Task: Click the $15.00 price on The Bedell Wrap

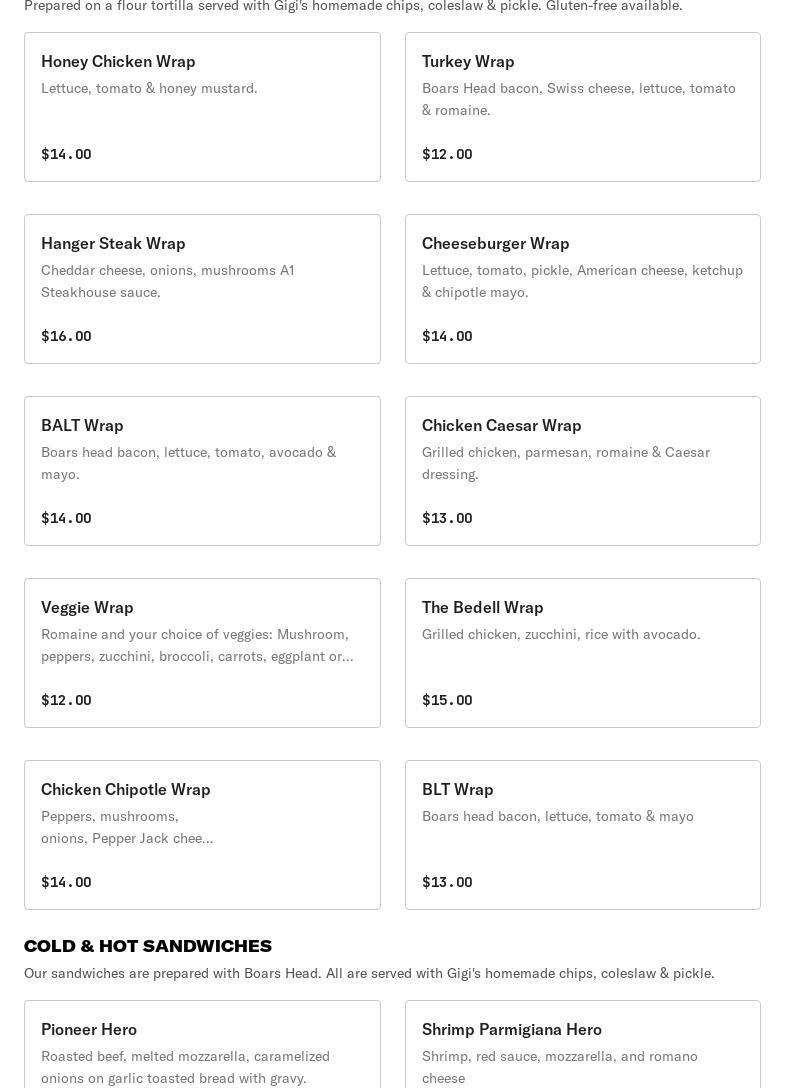Action: click(x=447, y=700)
